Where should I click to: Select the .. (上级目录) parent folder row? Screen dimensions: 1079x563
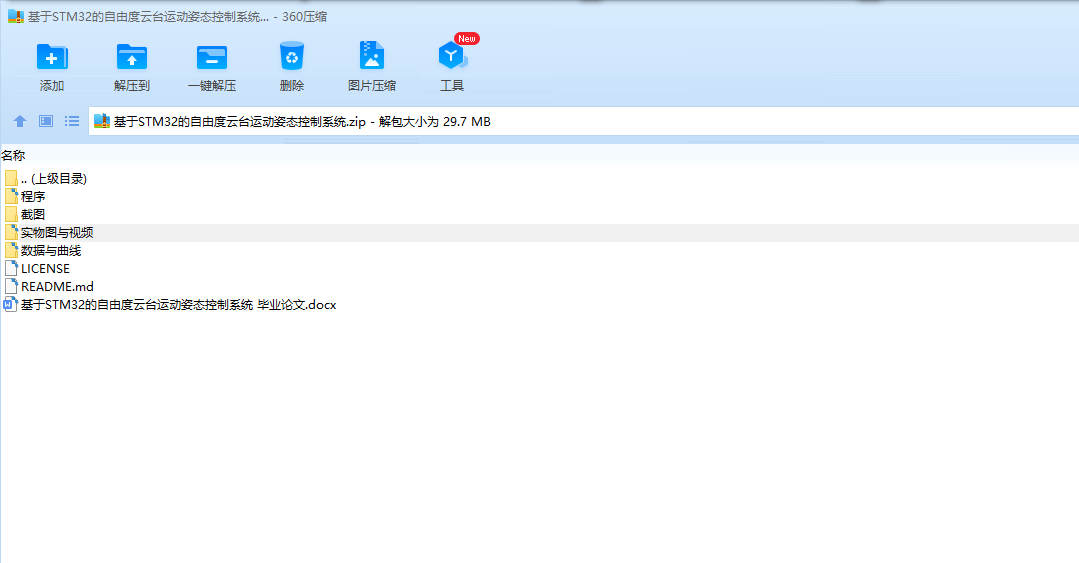tap(540, 178)
